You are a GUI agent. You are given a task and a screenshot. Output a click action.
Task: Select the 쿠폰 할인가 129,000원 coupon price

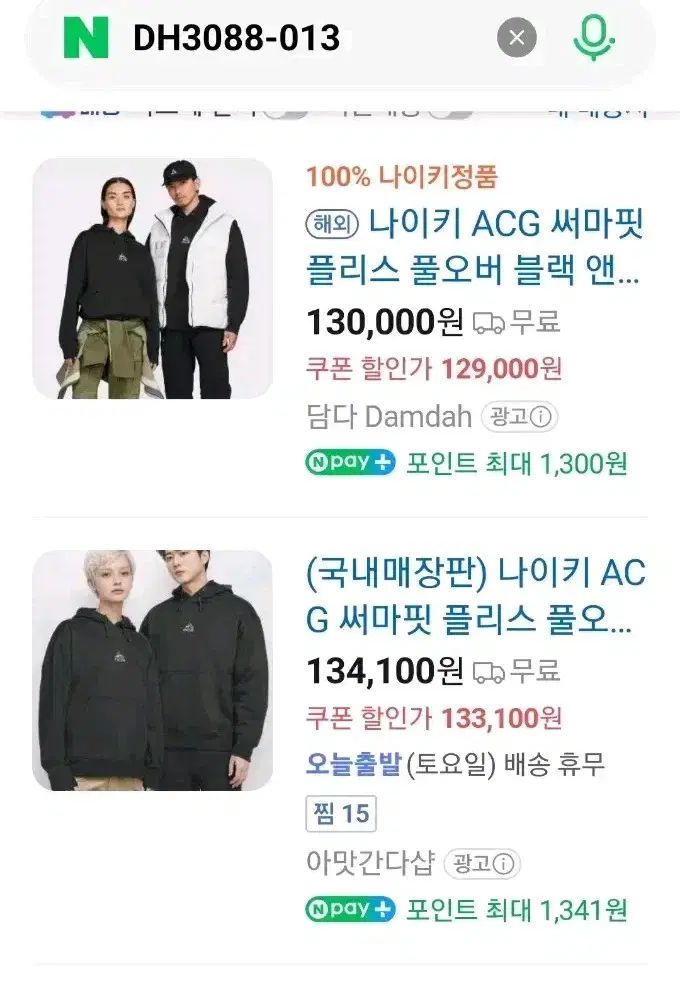pos(434,368)
